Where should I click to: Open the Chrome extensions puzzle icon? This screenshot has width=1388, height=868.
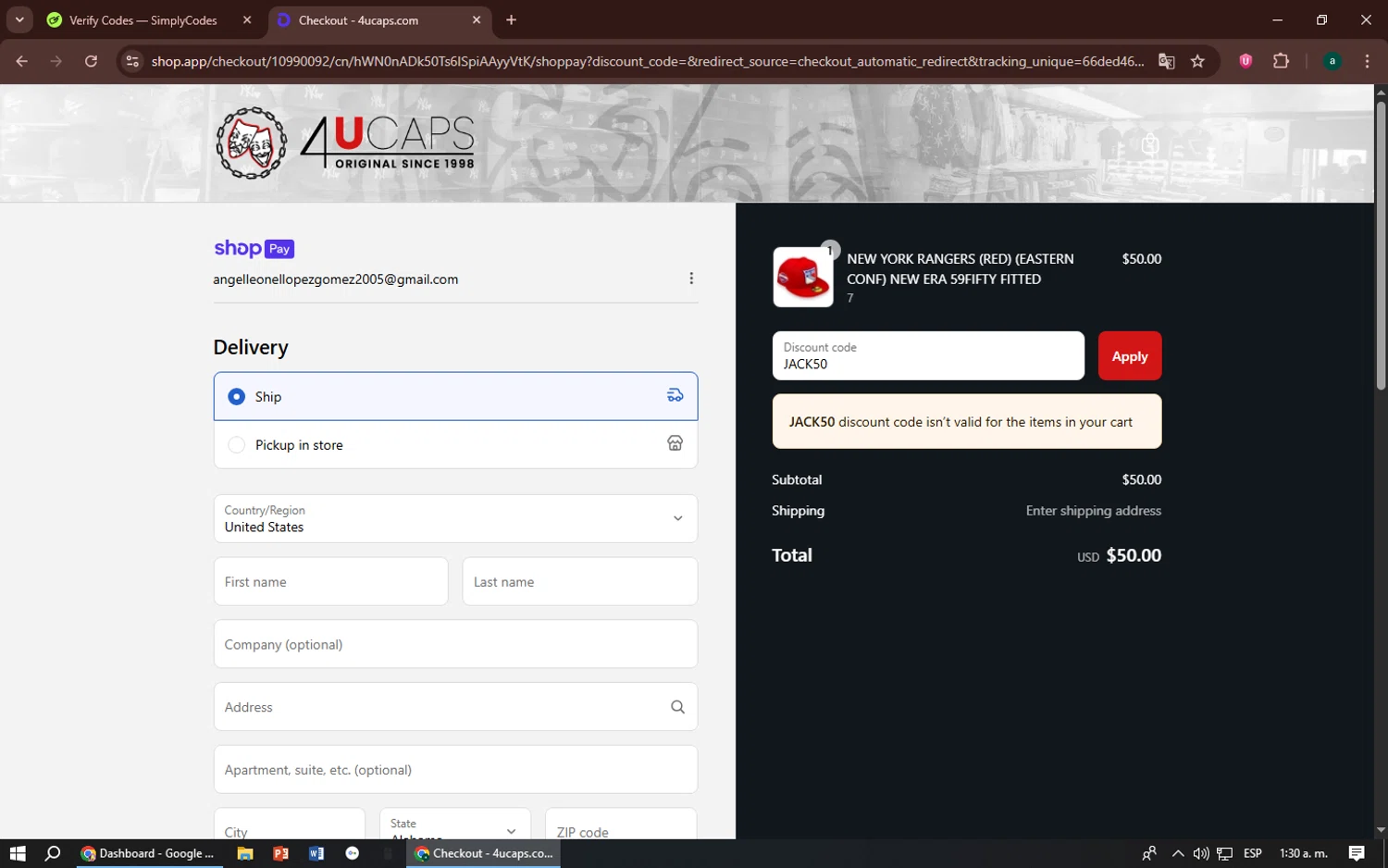tap(1281, 61)
